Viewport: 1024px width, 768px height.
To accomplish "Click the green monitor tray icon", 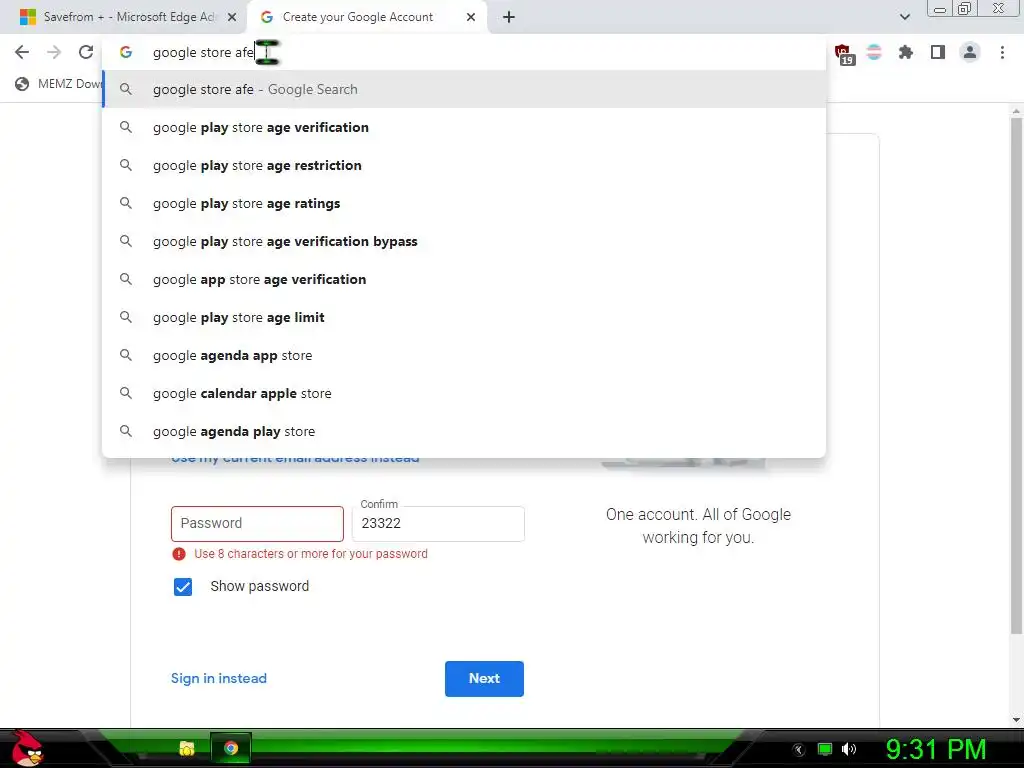I will click(x=825, y=749).
